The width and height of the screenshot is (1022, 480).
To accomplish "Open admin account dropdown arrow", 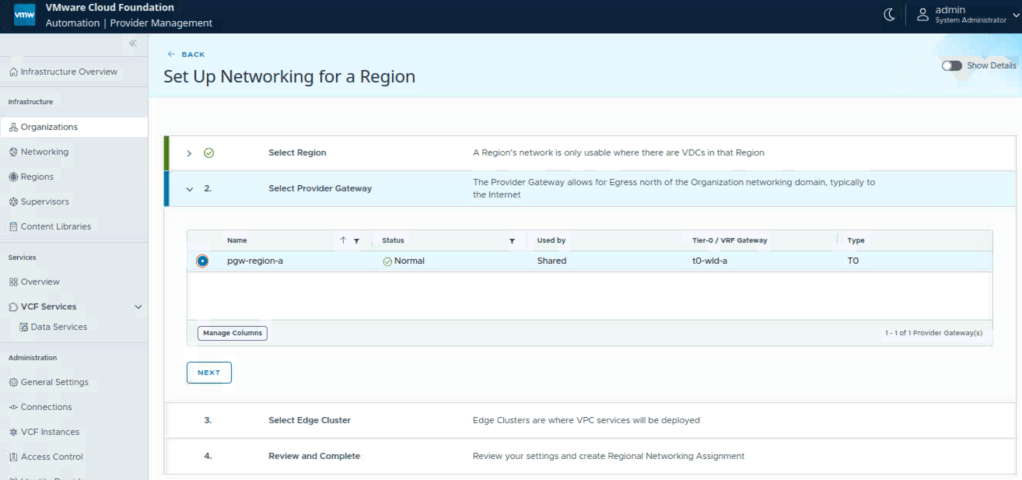I will (x=1017, y=15).
